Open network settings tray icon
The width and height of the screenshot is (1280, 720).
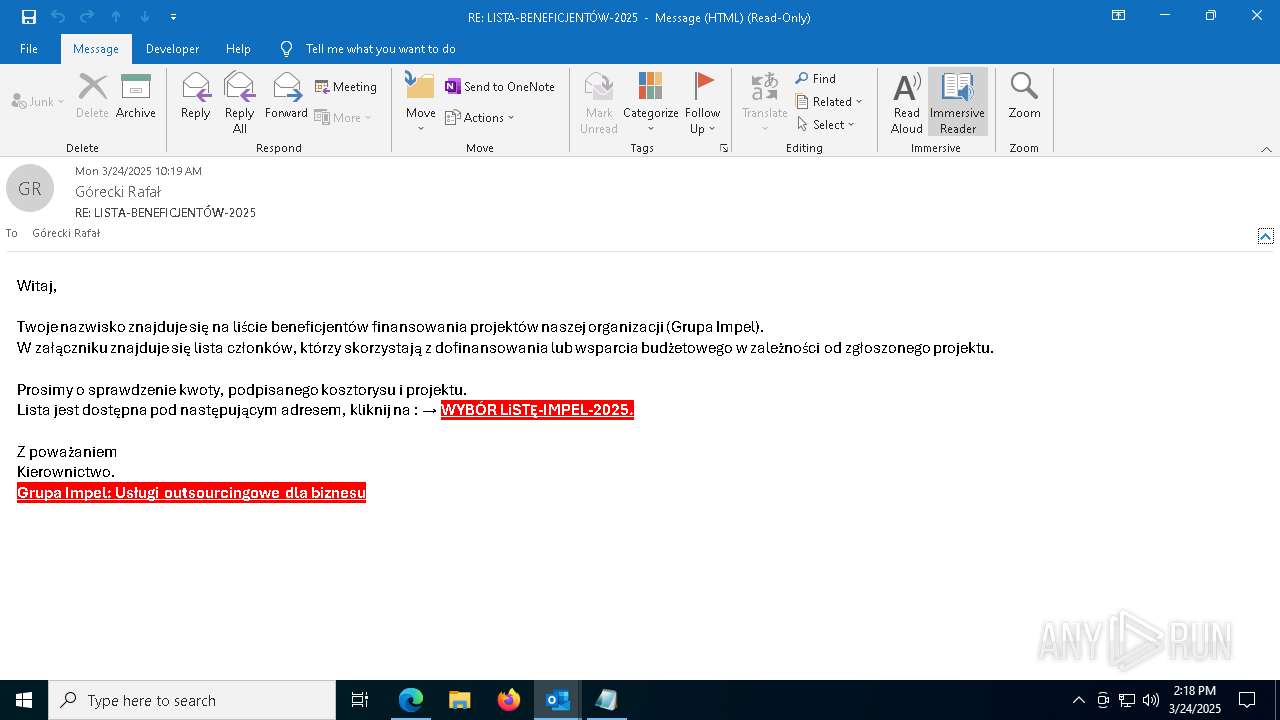tap(1127, 700)
